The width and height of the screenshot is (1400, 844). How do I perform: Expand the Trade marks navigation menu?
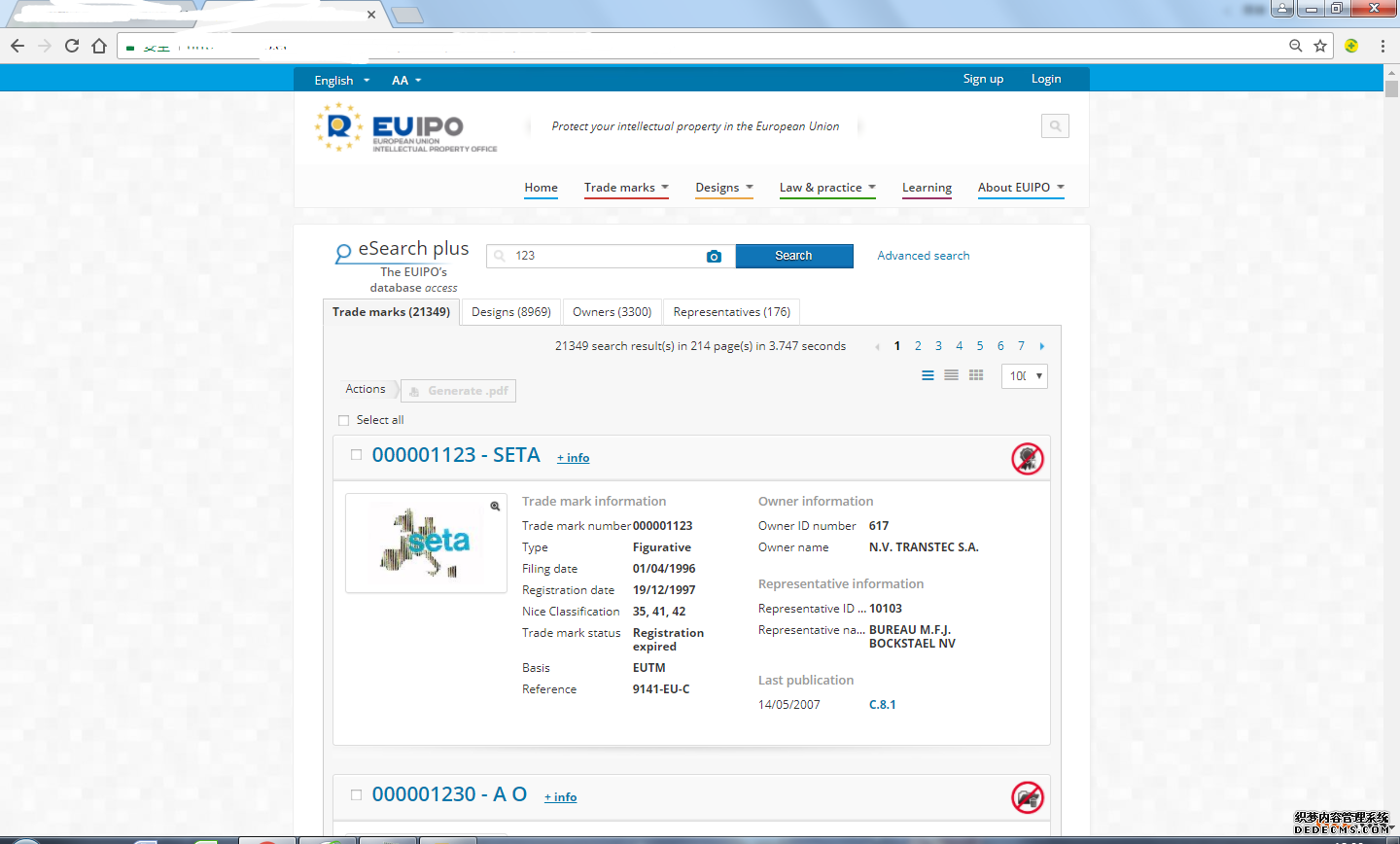(x=625, y=188)
